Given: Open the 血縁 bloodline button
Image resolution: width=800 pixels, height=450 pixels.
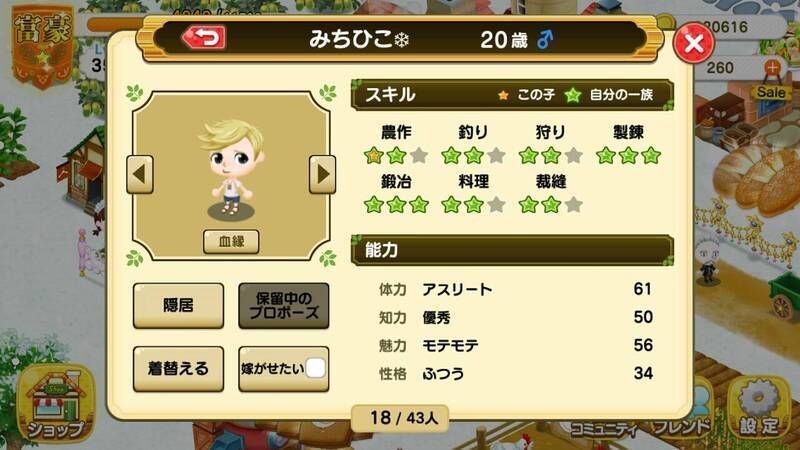Looking at the screenshot, I should coord(231,241).
